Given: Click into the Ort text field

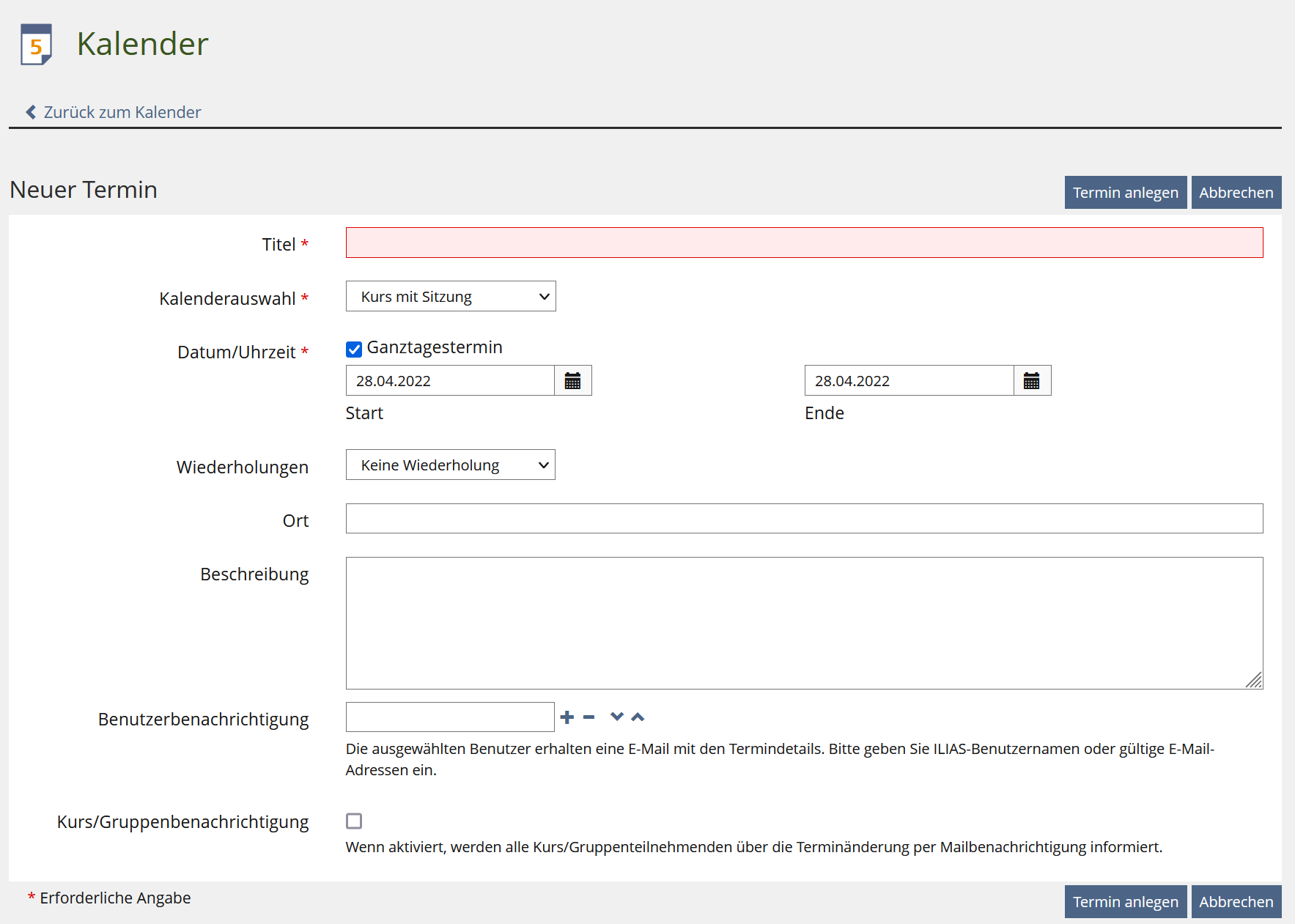Looking at the screenshot, I should [804, 519].
